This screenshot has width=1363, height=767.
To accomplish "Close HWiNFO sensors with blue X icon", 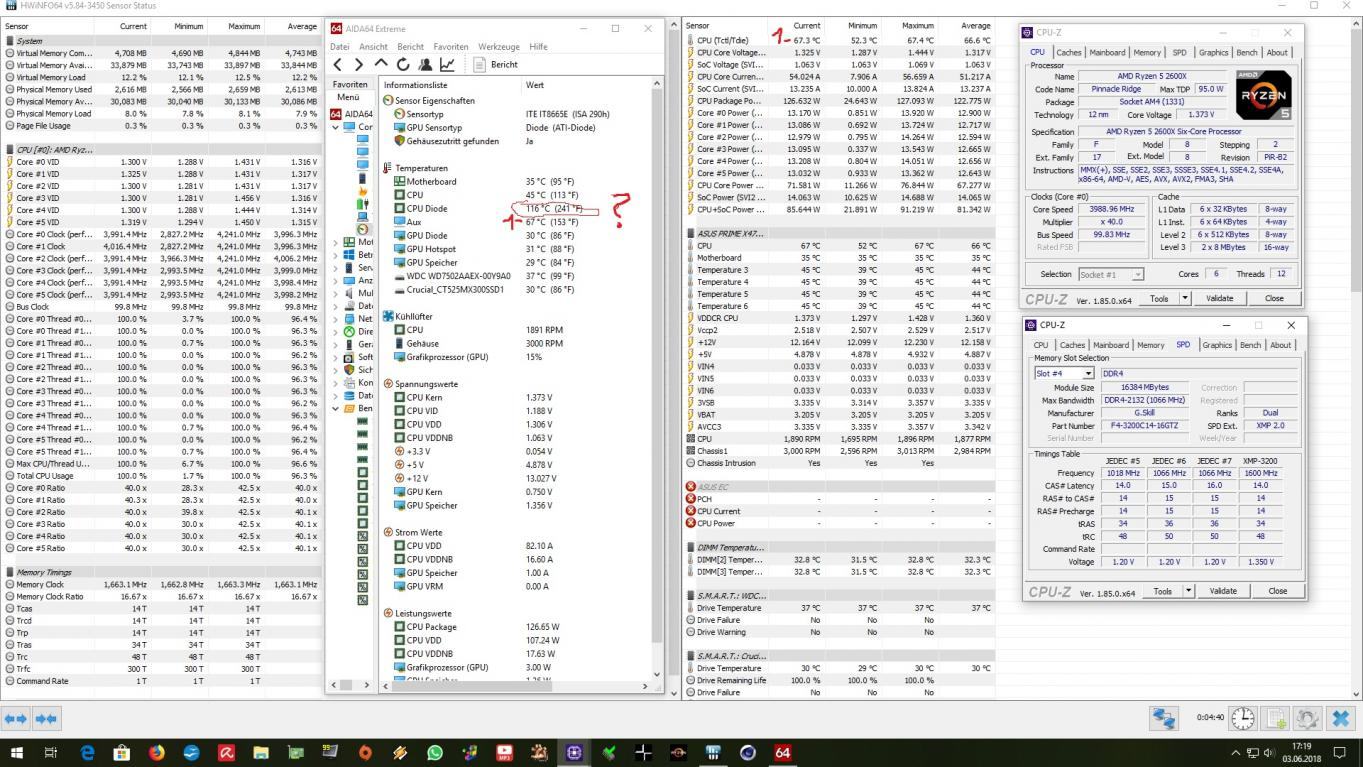I will coord(1340,719).
